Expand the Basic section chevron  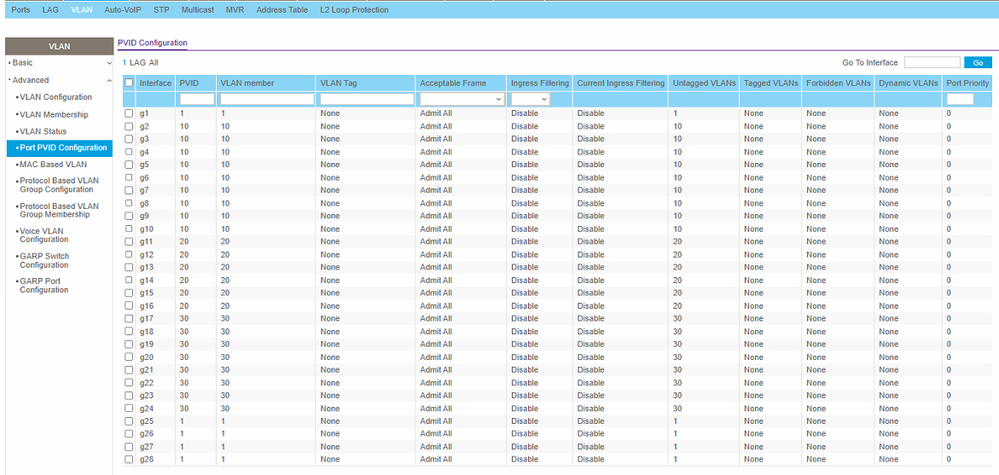tap(109, 63)
